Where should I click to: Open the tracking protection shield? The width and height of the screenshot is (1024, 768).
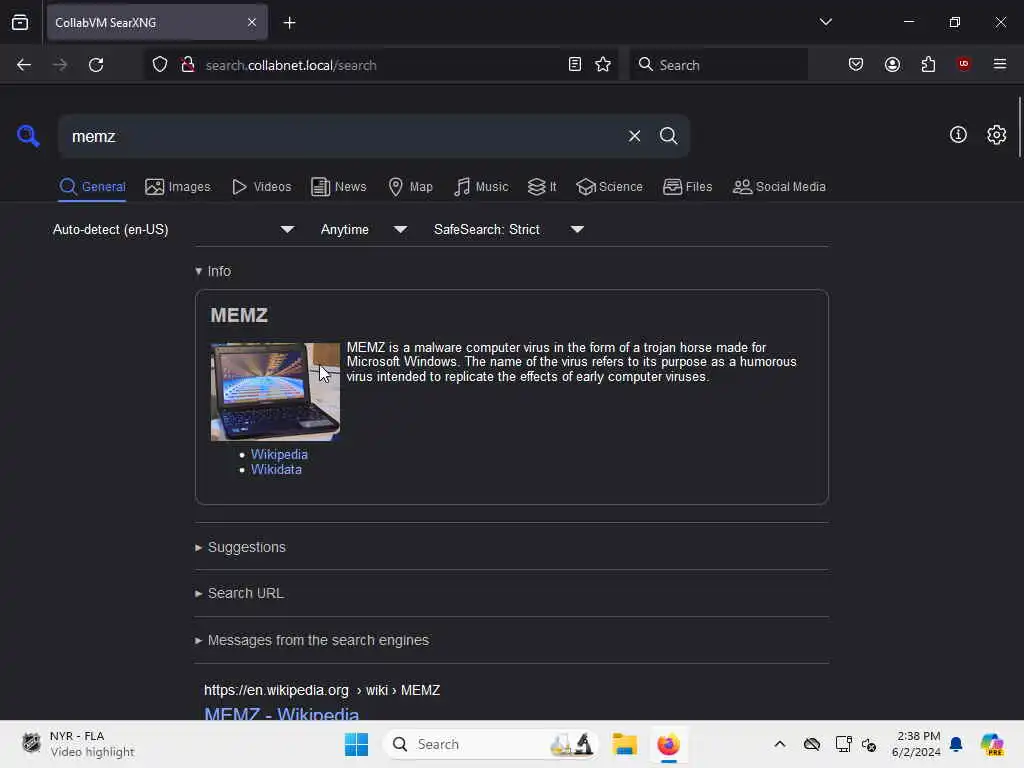160,65
